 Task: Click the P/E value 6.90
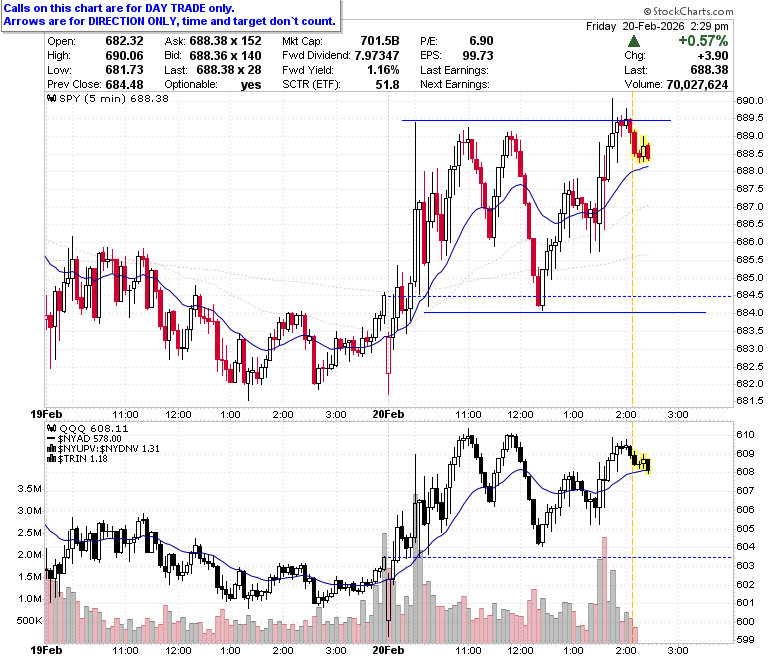tap(482, 41)
